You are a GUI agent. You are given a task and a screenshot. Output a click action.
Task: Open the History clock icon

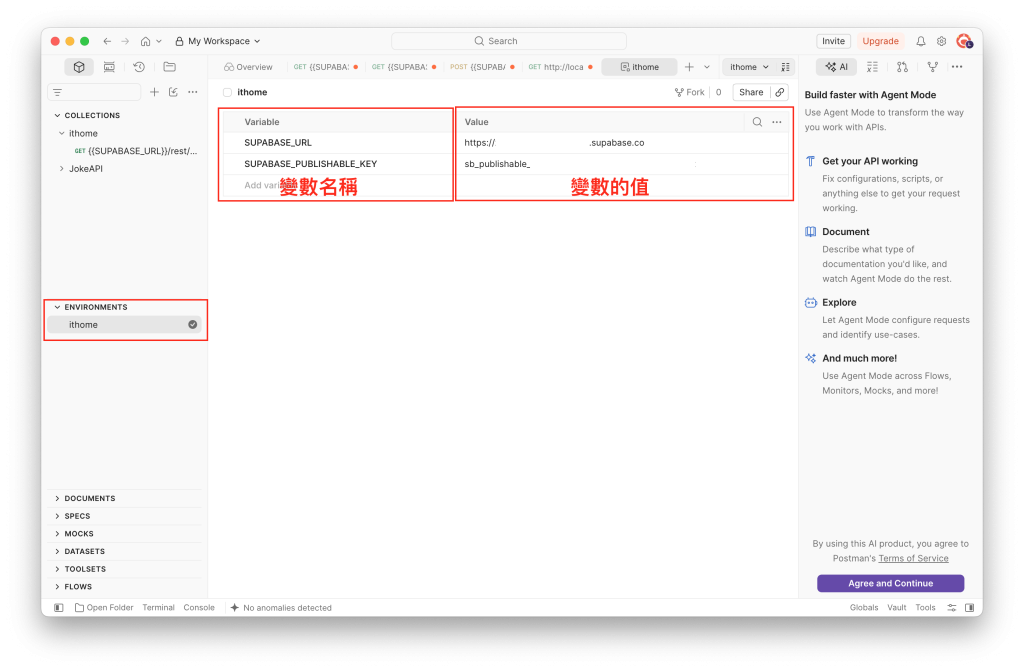[139, 67]
